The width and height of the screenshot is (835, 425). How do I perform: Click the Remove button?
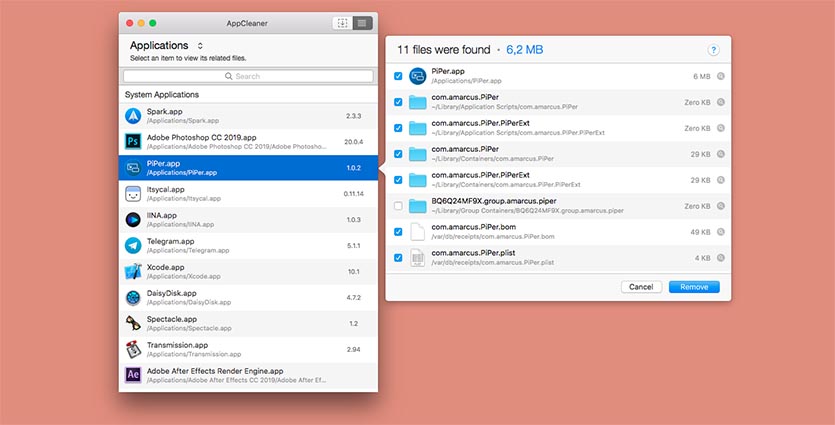pyautogui.click(x=694, y=287)
